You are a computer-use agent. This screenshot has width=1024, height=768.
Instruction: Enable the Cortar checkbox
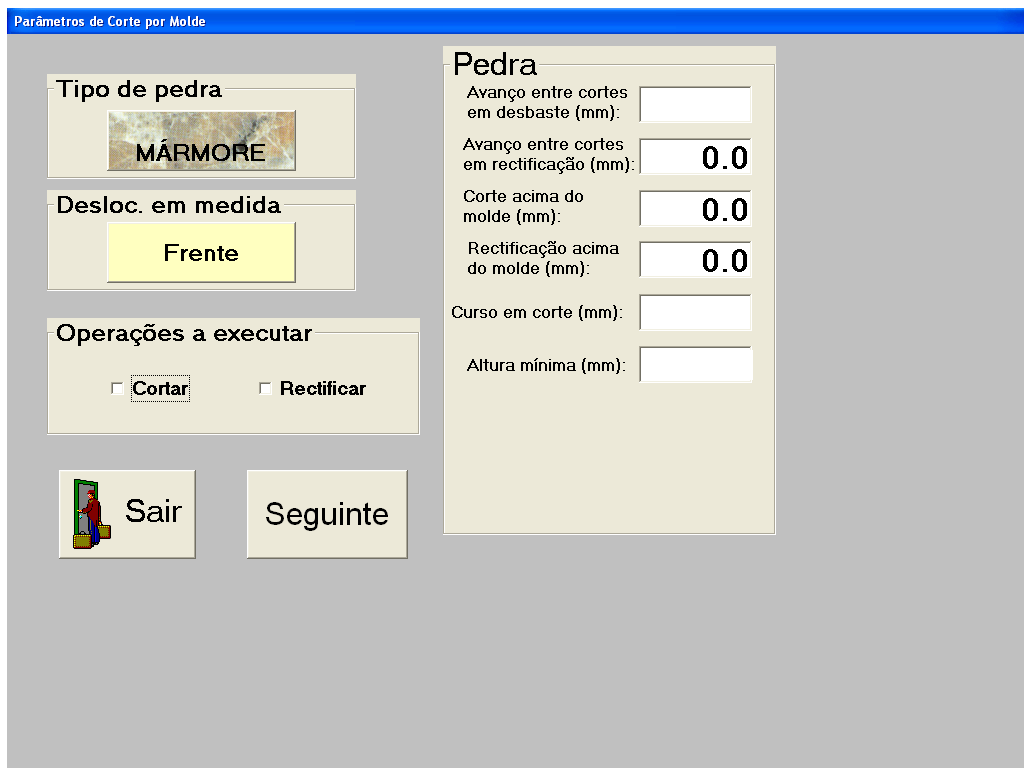click(117, 389)
